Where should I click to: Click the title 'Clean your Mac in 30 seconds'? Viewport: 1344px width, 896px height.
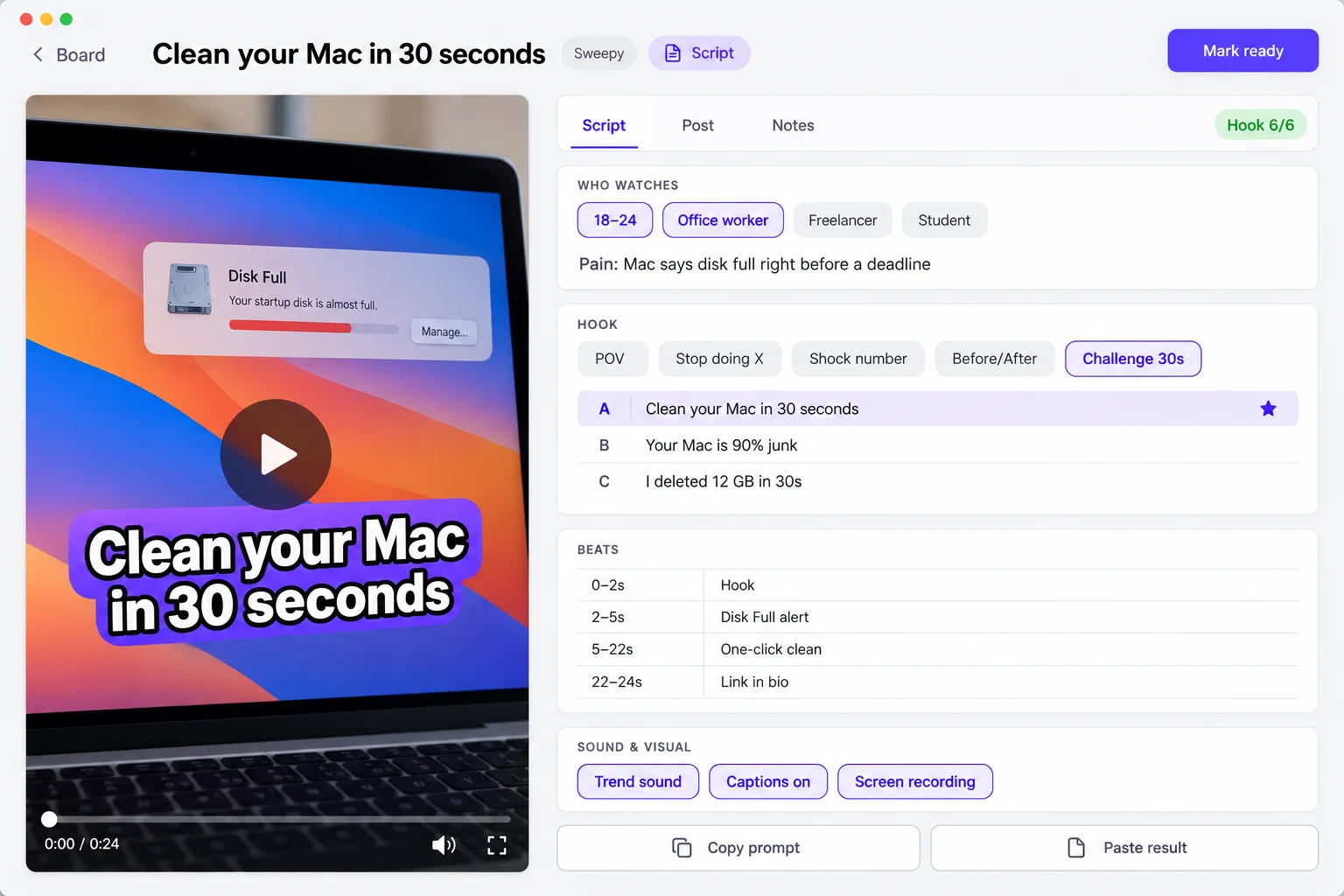click(x=349, y=54)
